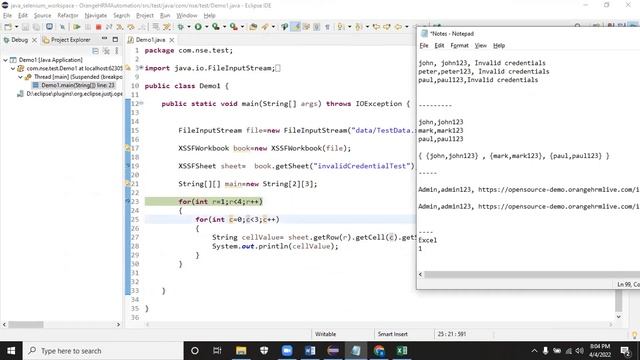
Task: Click the Type here to search box
Action: (x=103, y=351)
